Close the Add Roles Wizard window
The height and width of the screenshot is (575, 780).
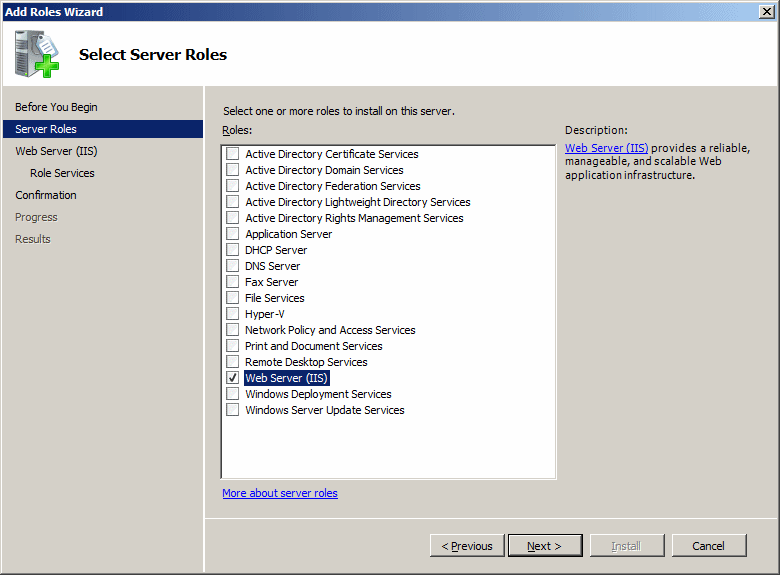[x=765, y=12]
